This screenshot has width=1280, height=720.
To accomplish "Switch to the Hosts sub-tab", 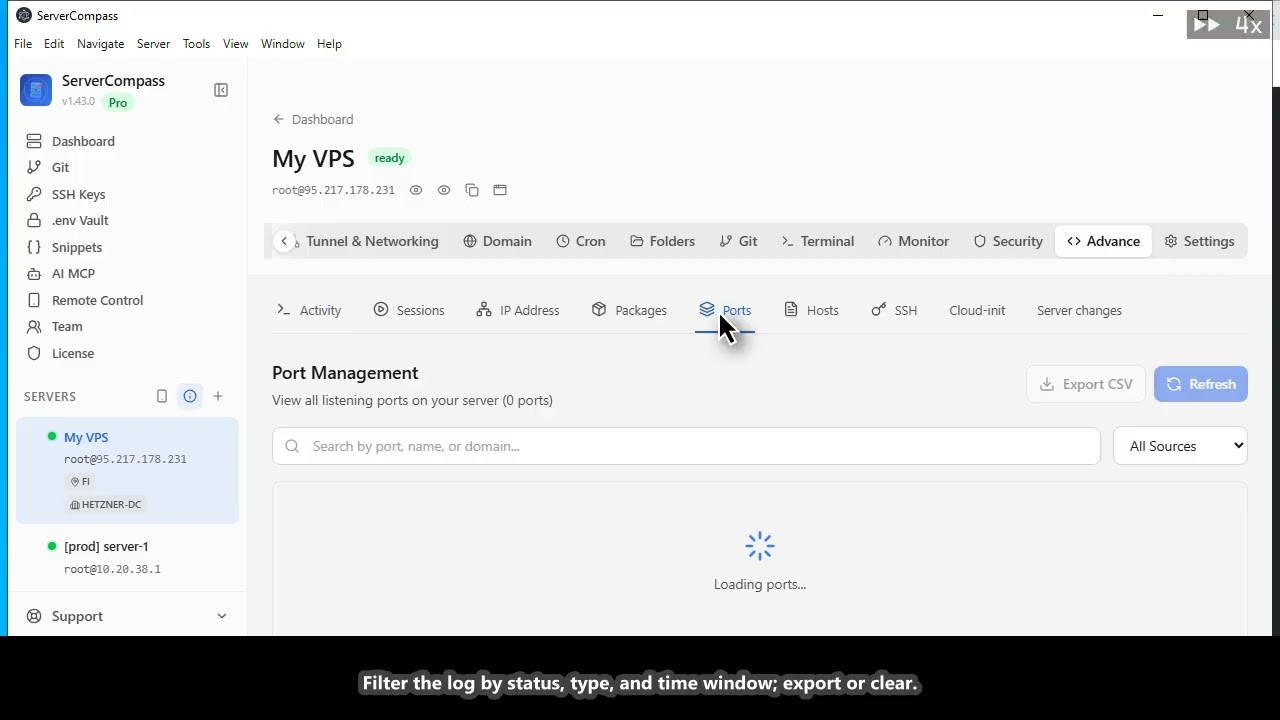I will click(x=811, y=310).
